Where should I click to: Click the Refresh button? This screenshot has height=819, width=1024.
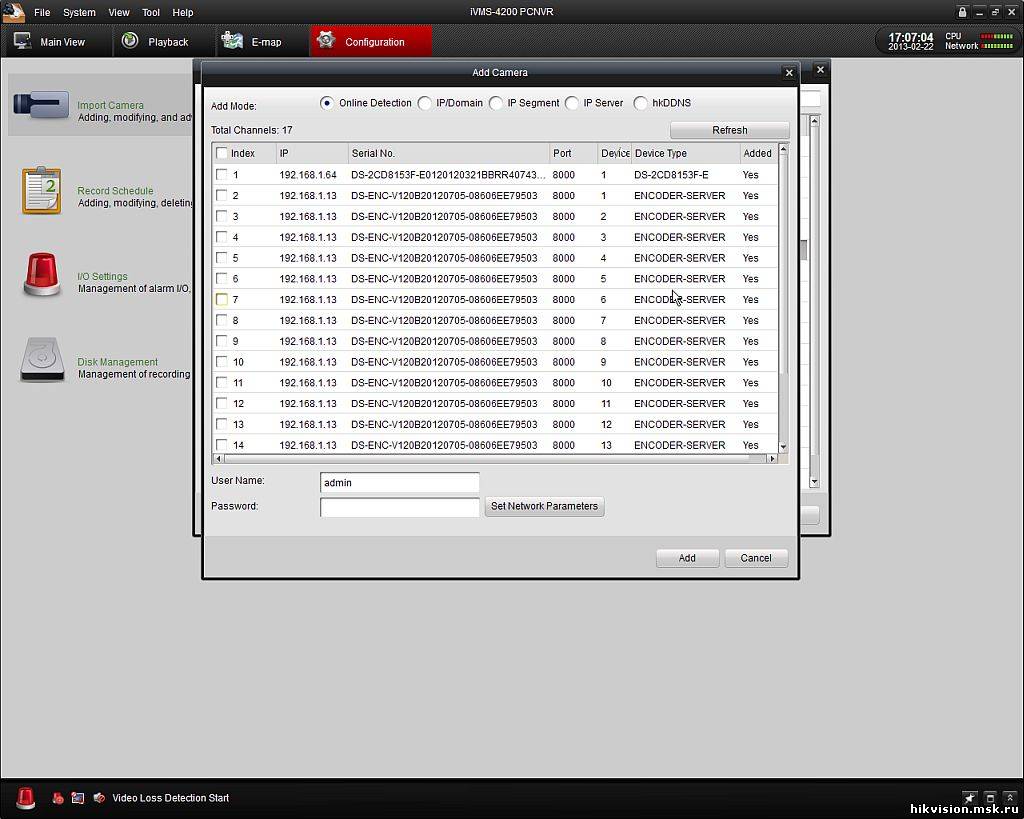pyautogui.click(x=729, y=130)
